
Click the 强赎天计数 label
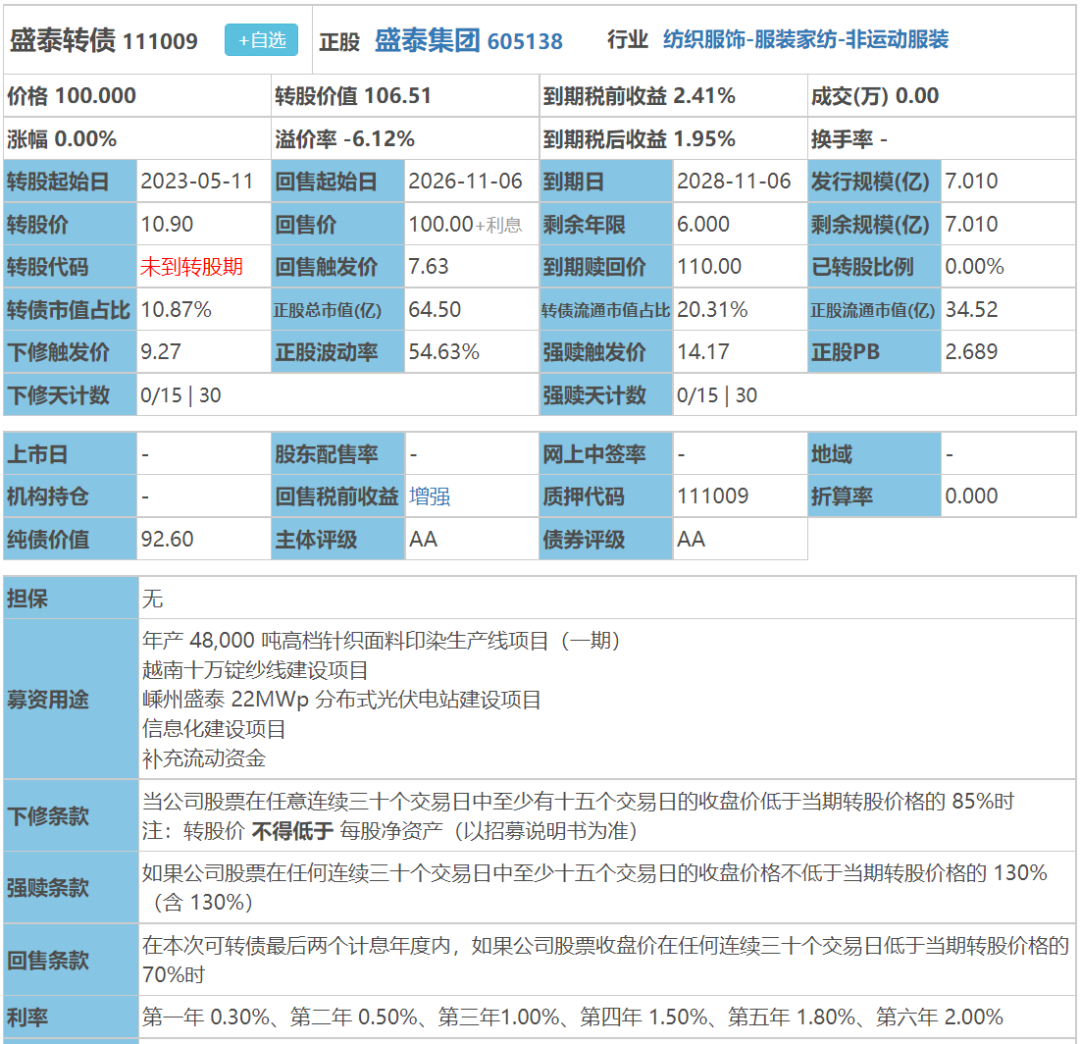(594, 395)
